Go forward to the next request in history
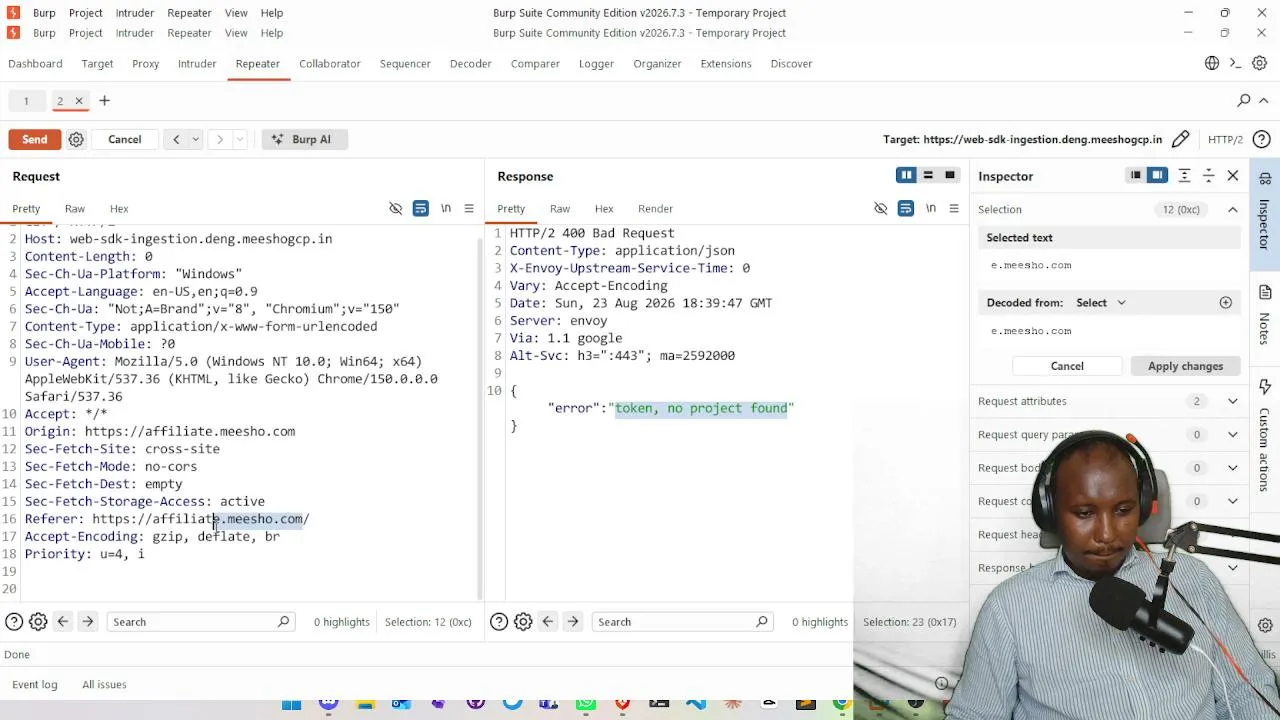This screenshot has height=720, width=1280. tap(220, 139)
